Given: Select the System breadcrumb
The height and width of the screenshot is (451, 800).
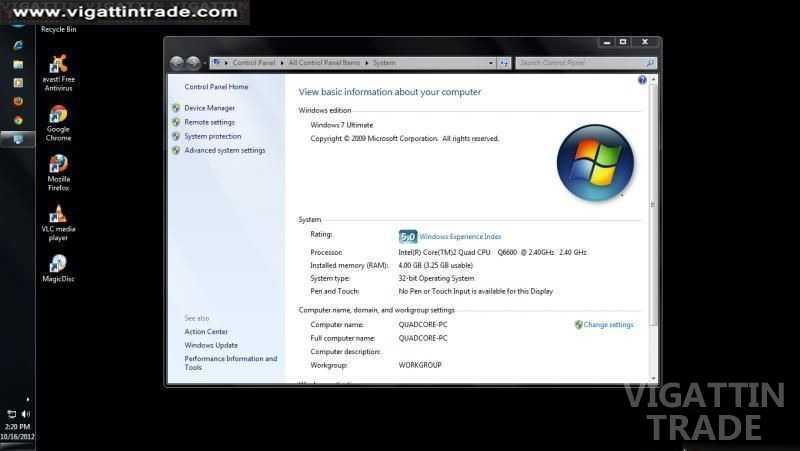Looking at the screenshot, I should click(384, 63).
